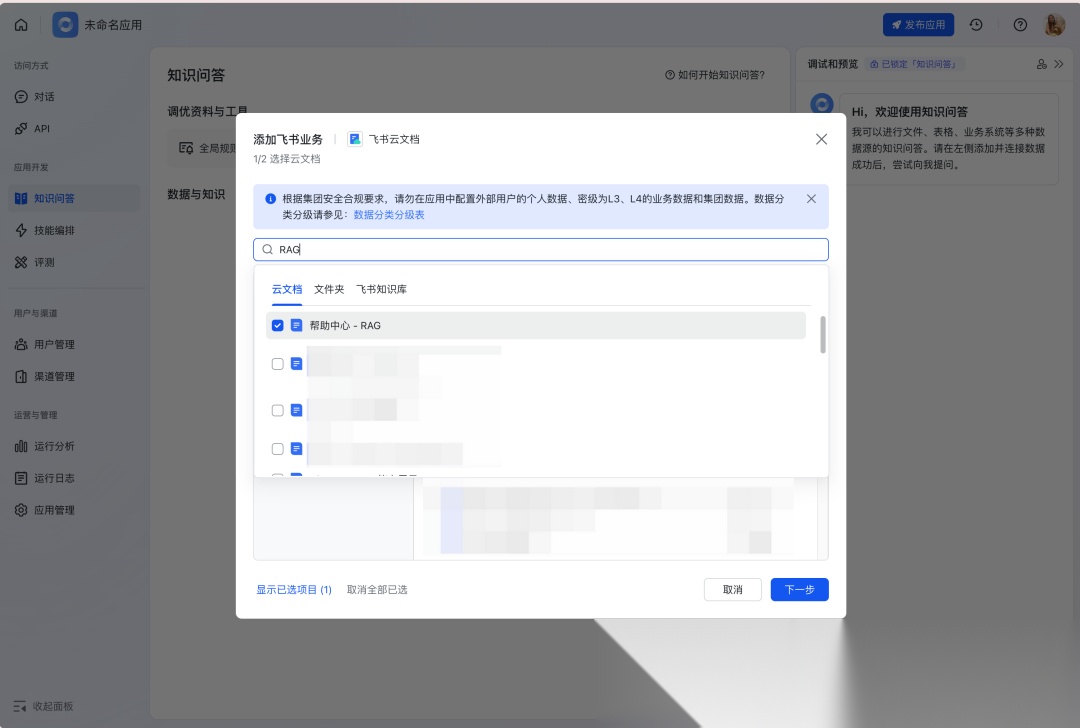Image resolution: width=1080 pixels, height=728 pixels.
Task: Close the 添加飞书业务 dialog
Action: point(821,139)
